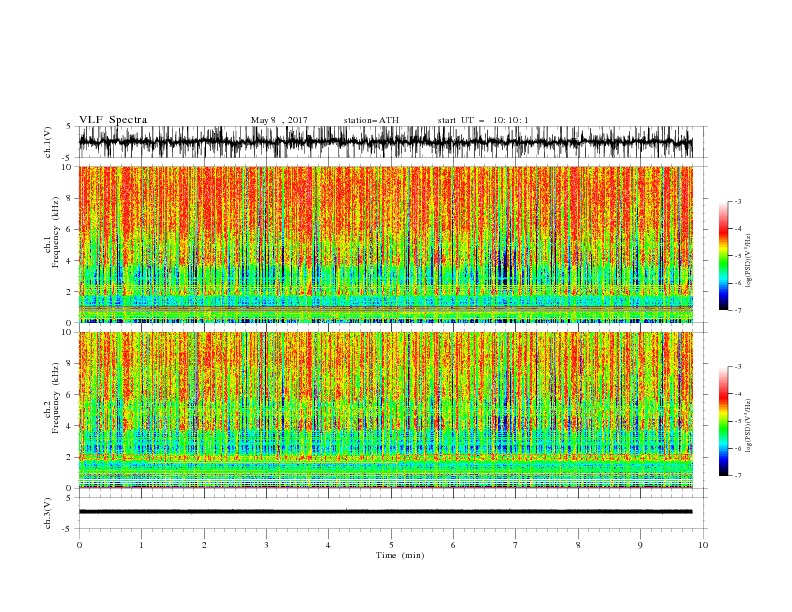
Task: Click inside the ch.1 spectrogram panel
Action: tap(385, 244)
